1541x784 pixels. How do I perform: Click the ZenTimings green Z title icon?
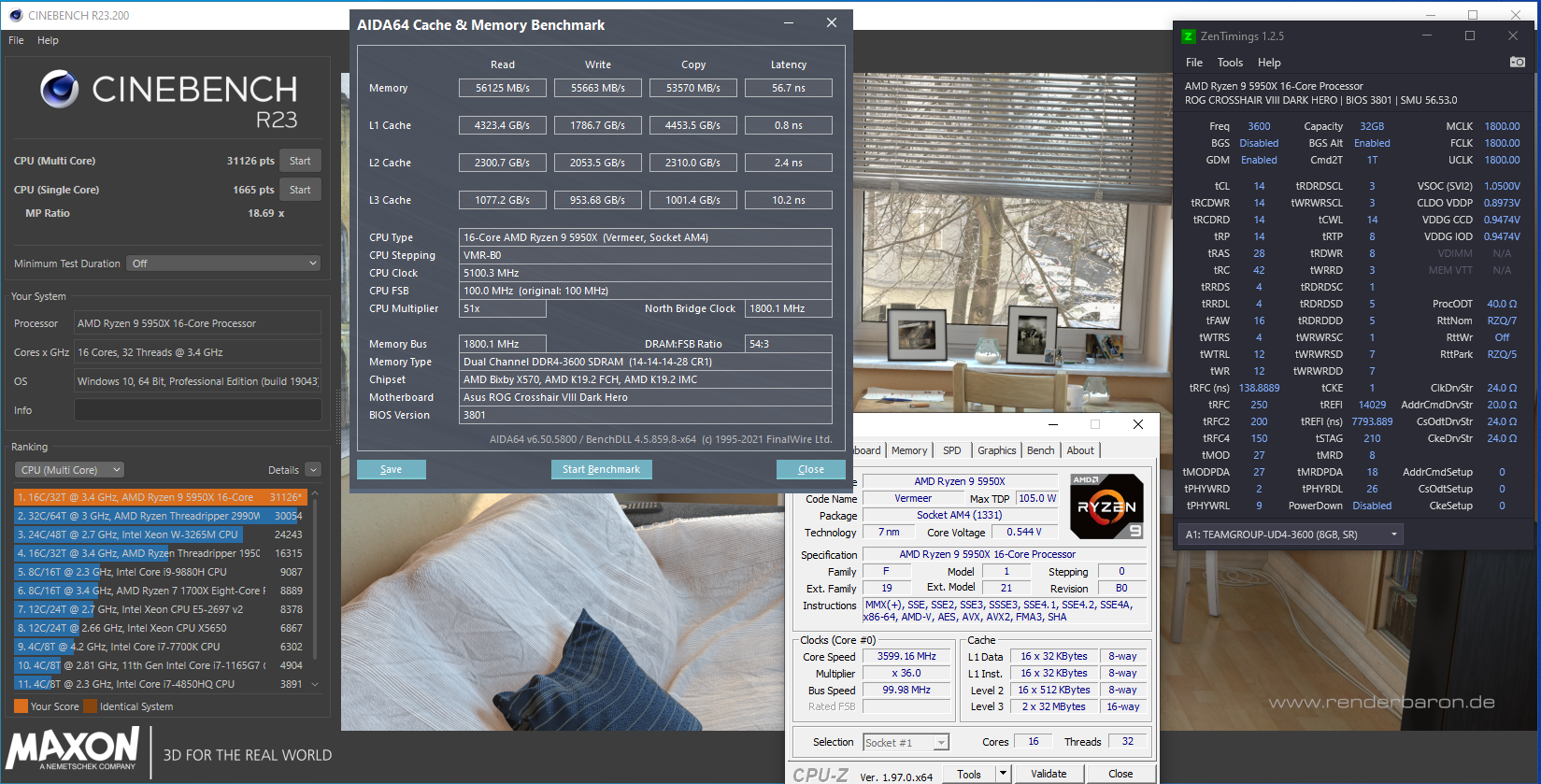(1189, 36)
